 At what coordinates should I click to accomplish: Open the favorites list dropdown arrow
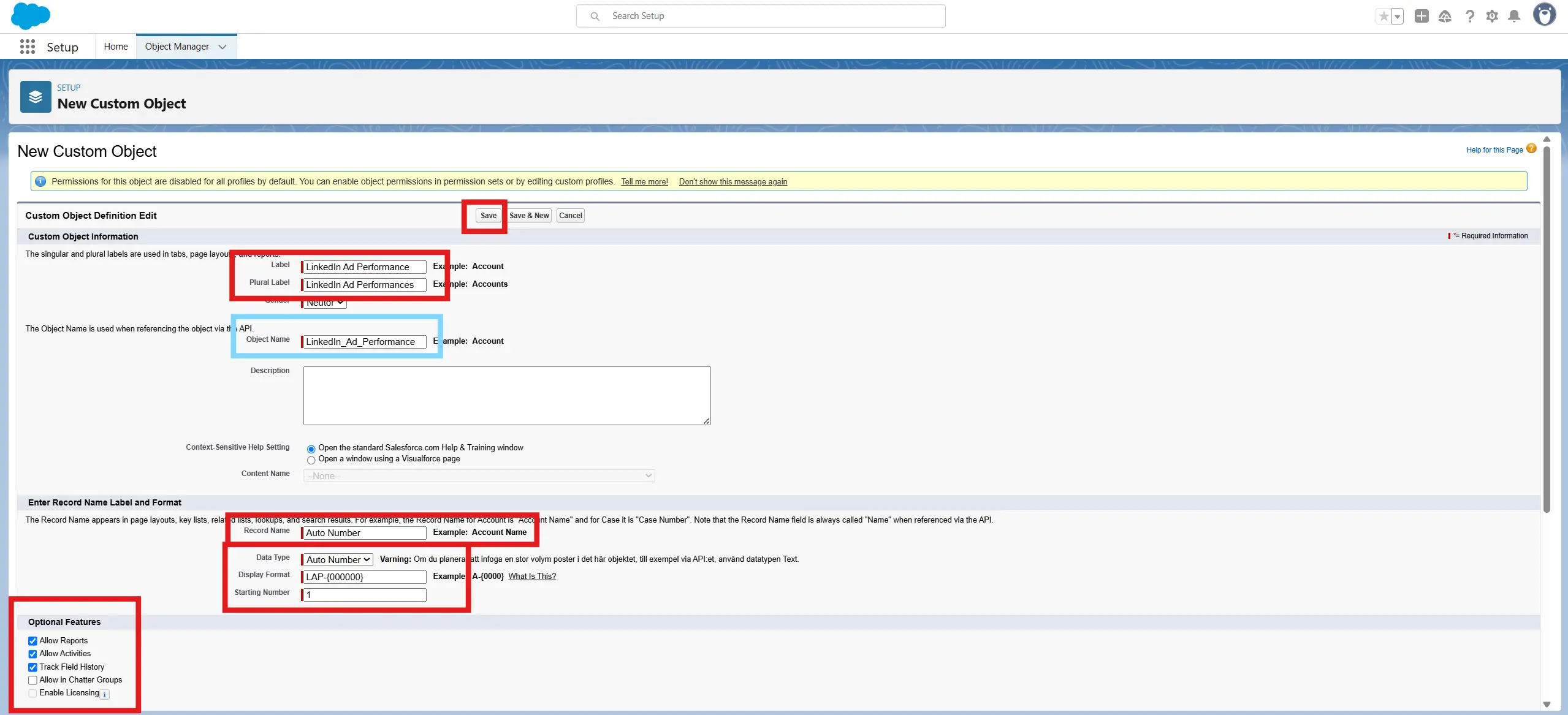click(1398, 17)
